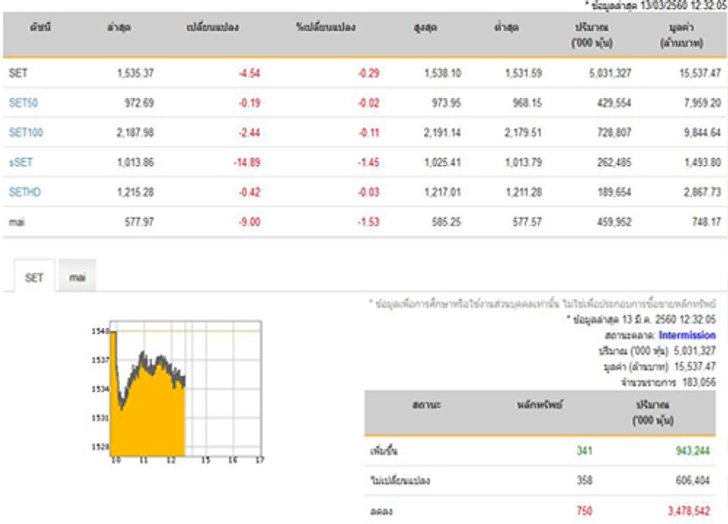Click SET total value 15,537.47 in table
The height and width of the screenshot is (524, 728).
(700, 73)
